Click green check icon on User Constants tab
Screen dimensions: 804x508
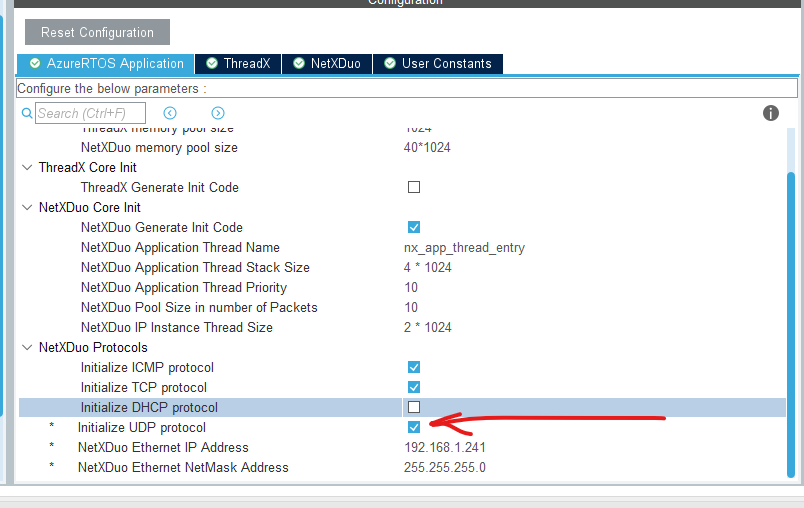coord(390,63)
